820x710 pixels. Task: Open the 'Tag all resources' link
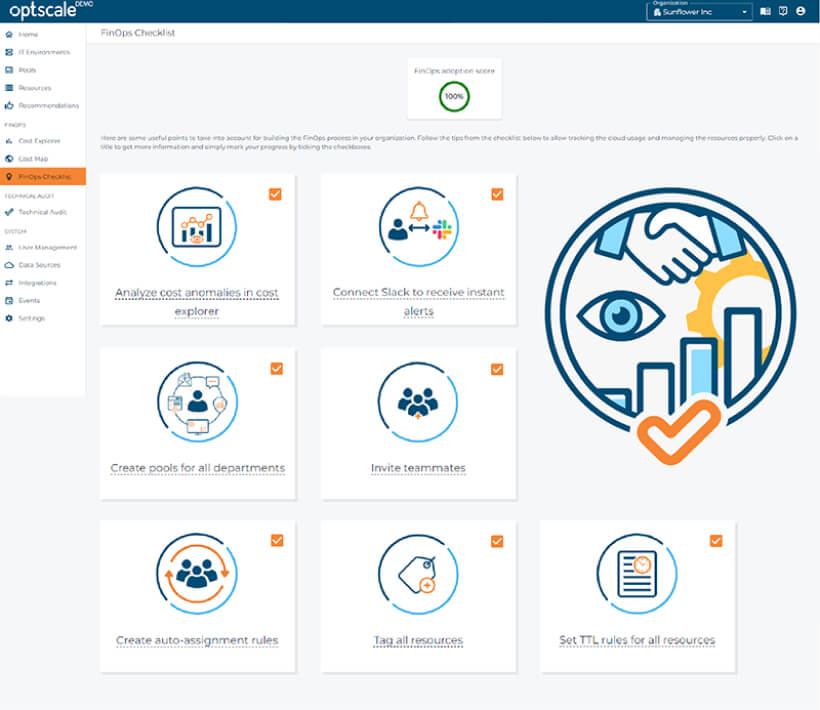point(418,640)
